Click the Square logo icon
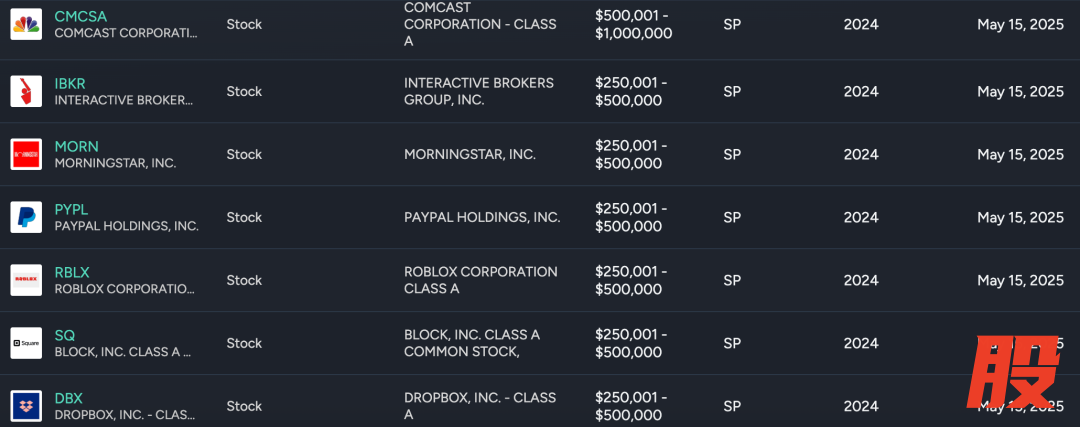Screen dimensions: 1080x427 click(x=26, y=343)
